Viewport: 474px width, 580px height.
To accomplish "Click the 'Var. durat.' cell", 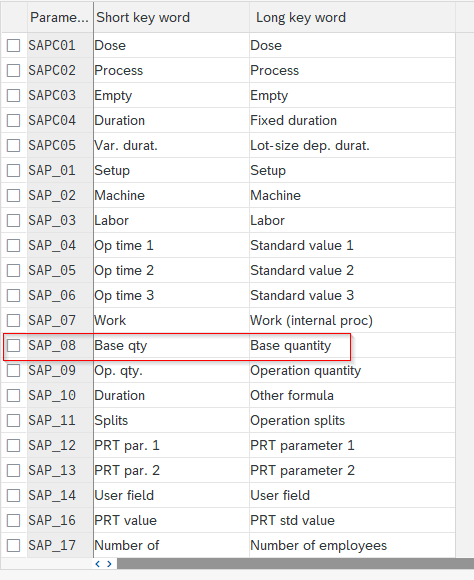I will (x=171, y=145).
